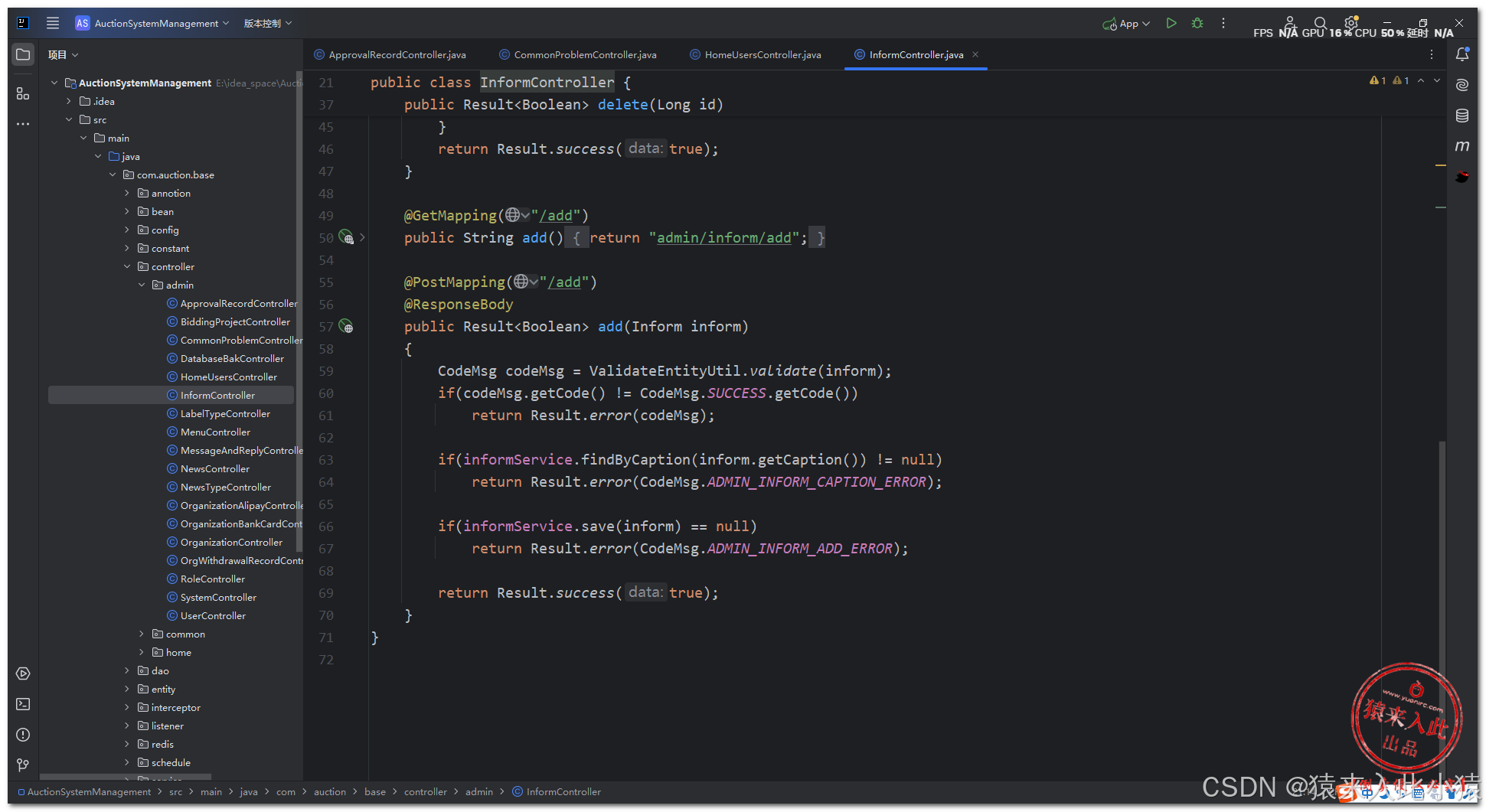Image resolution: width=1486 pixels, height=812 pixels.
Task: Expand the .idea folder
Action: point(69,101)
